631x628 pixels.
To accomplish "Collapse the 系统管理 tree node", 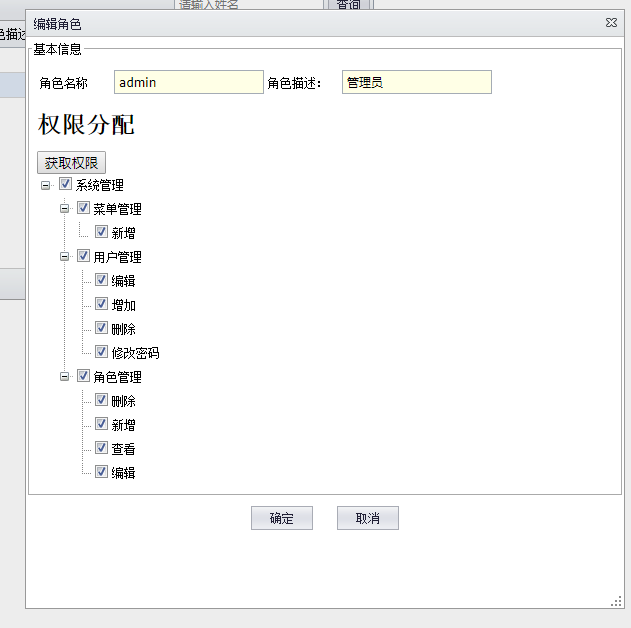I will point(45,185).
